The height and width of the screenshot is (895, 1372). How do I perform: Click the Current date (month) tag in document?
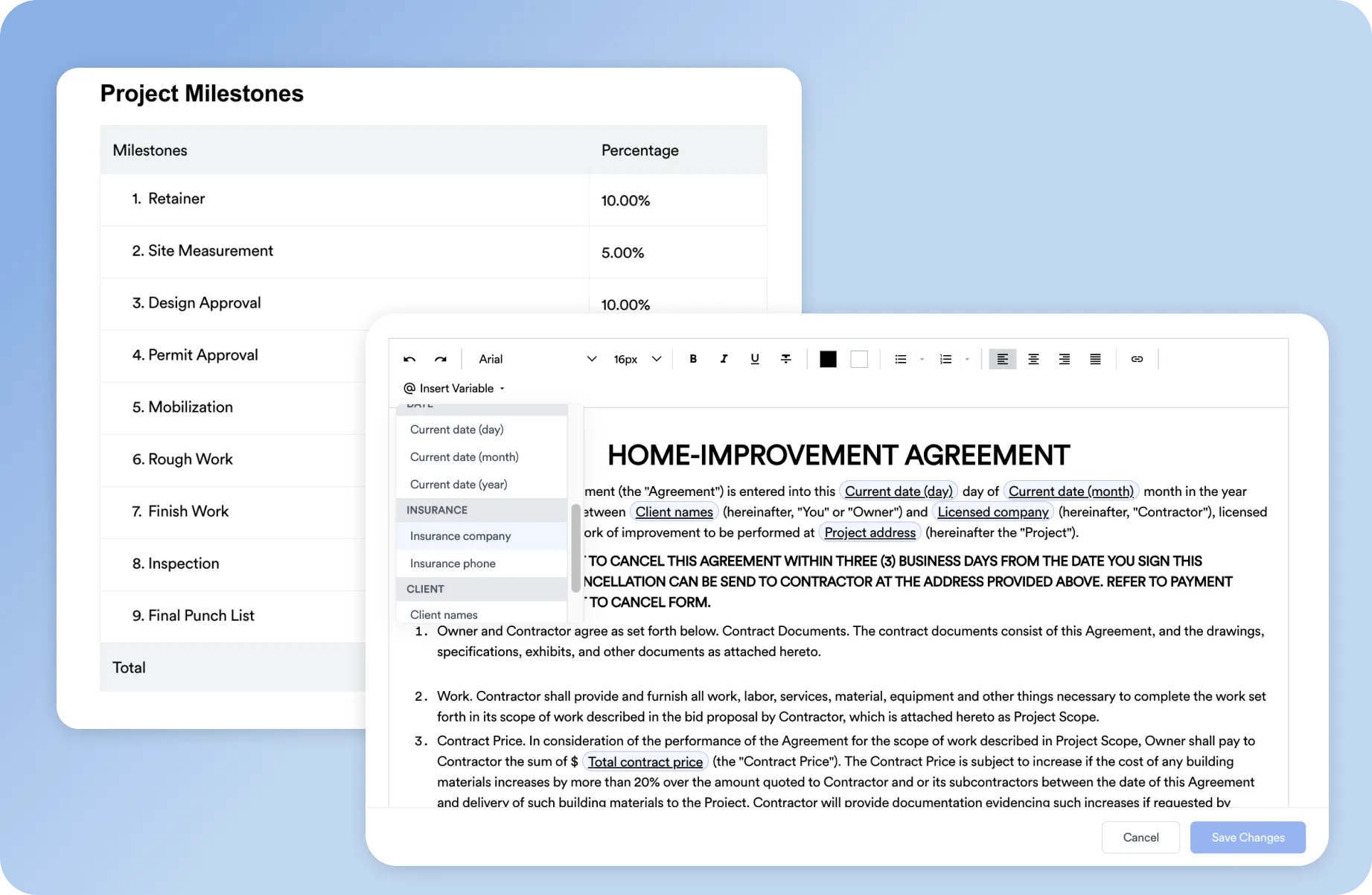[x=1071, y=491]
